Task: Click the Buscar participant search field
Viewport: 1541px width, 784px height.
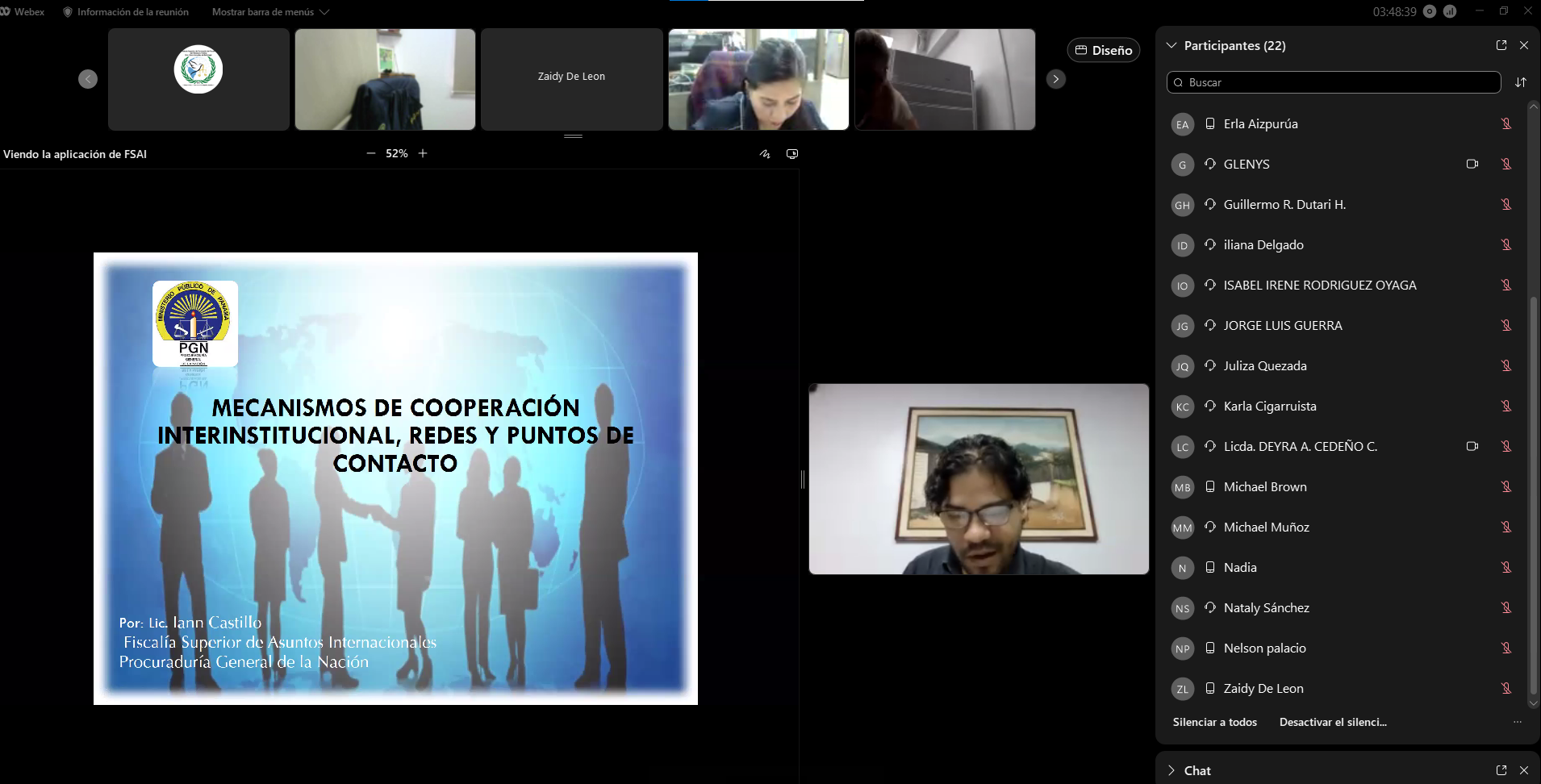Action: pos(1333,82)
